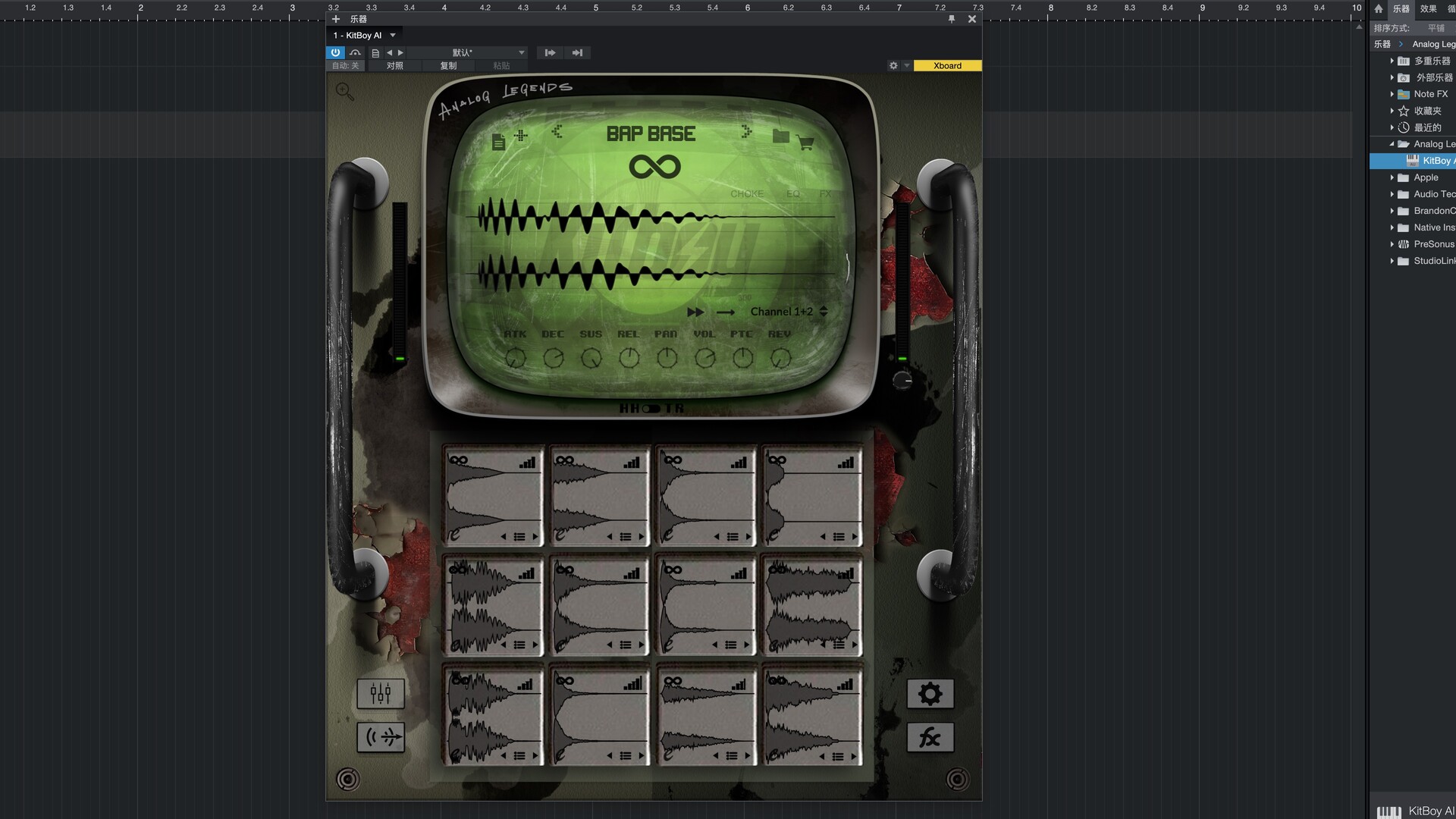1456x819 pixels.
Task: Select next sample on the top-left pad
Action: pos(535,537)
